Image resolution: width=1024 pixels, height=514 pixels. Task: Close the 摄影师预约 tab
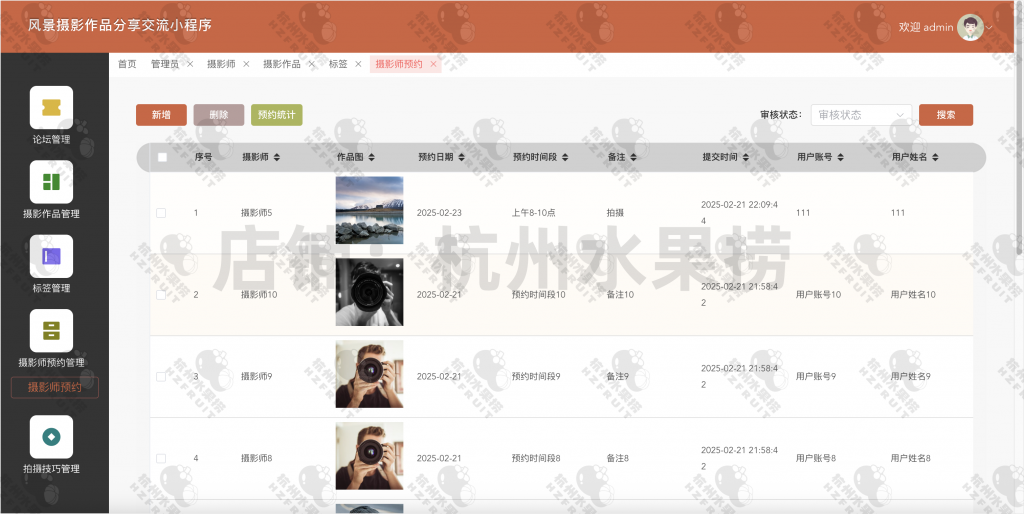(x=433, y=64)
